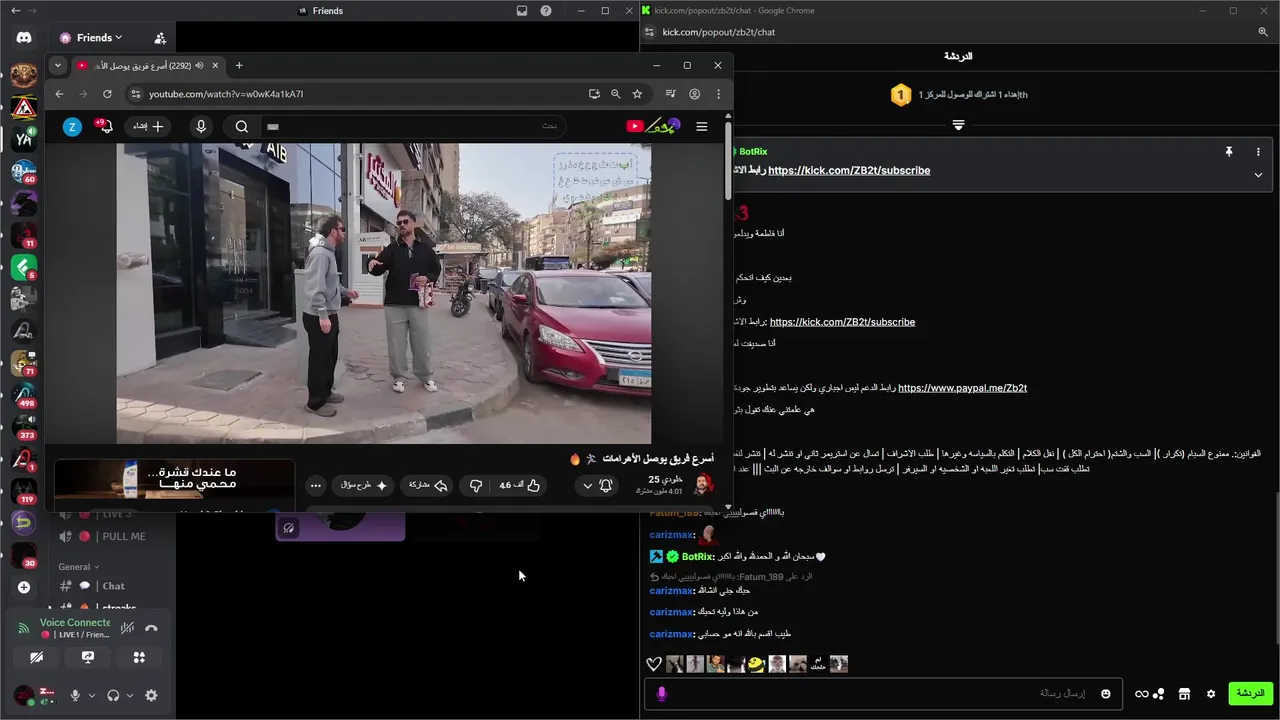This screenshot has height=720, width=1280.
Task: Open more actions on YouTube video
Action: click(x=316, y=485)
